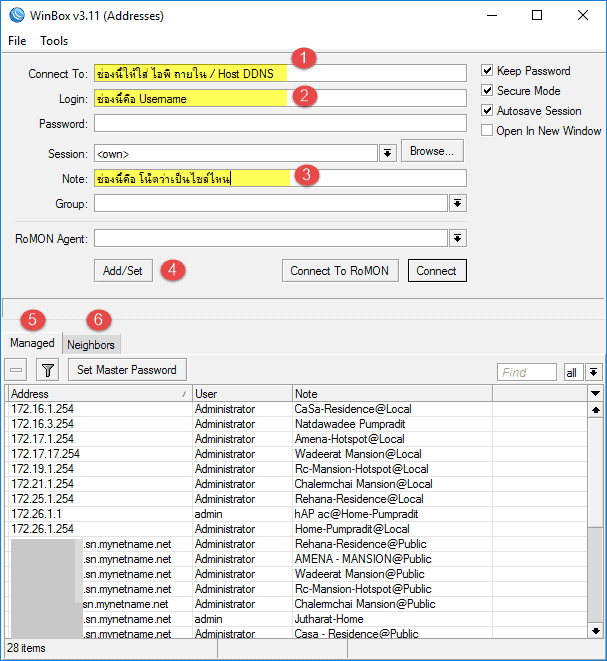Toggle Autosave Session checkbox
Image resolution: width=607 pixels, height=661 pixels.
pyautogui.click(x=487, y=110)
